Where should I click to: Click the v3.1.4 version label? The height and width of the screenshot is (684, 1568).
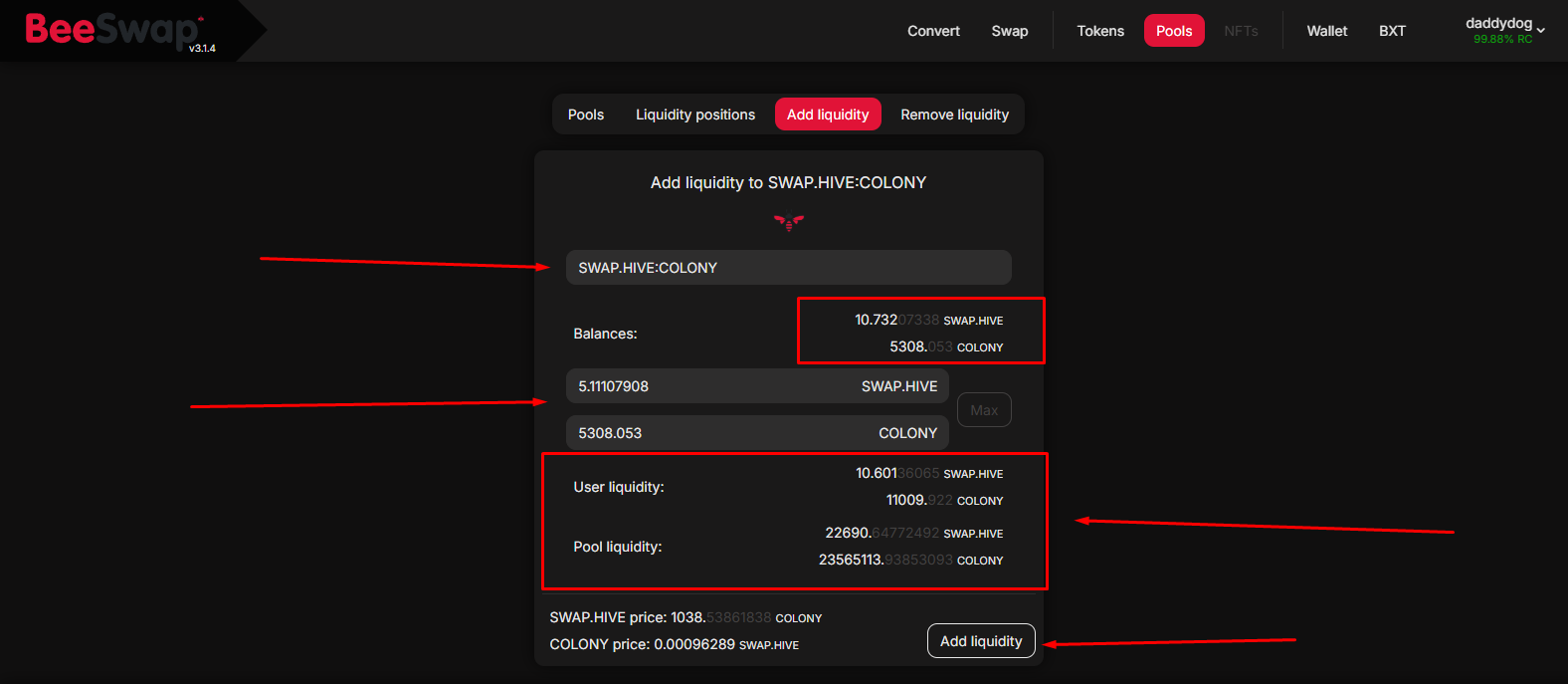pos(202,48)
